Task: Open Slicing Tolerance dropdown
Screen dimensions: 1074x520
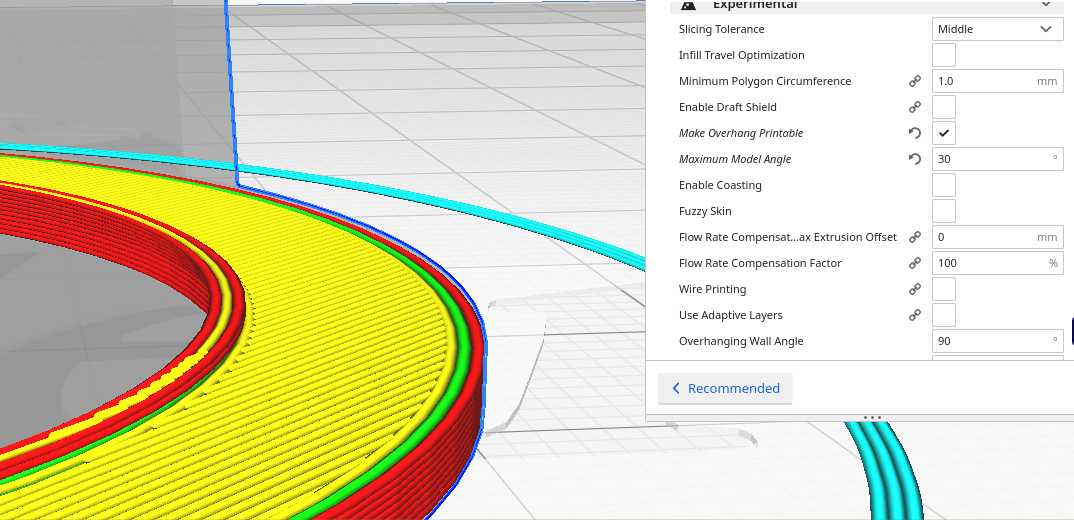Action: pos(996,29)
